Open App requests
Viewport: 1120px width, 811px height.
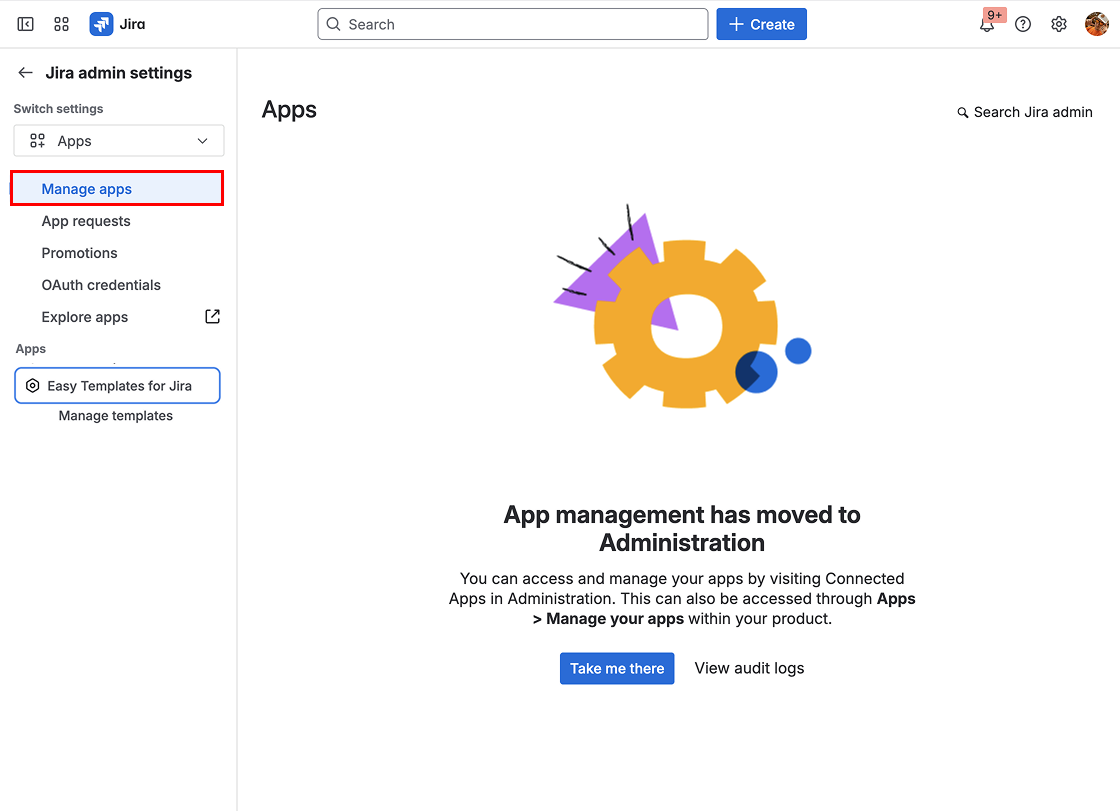(x=86, y=220)
